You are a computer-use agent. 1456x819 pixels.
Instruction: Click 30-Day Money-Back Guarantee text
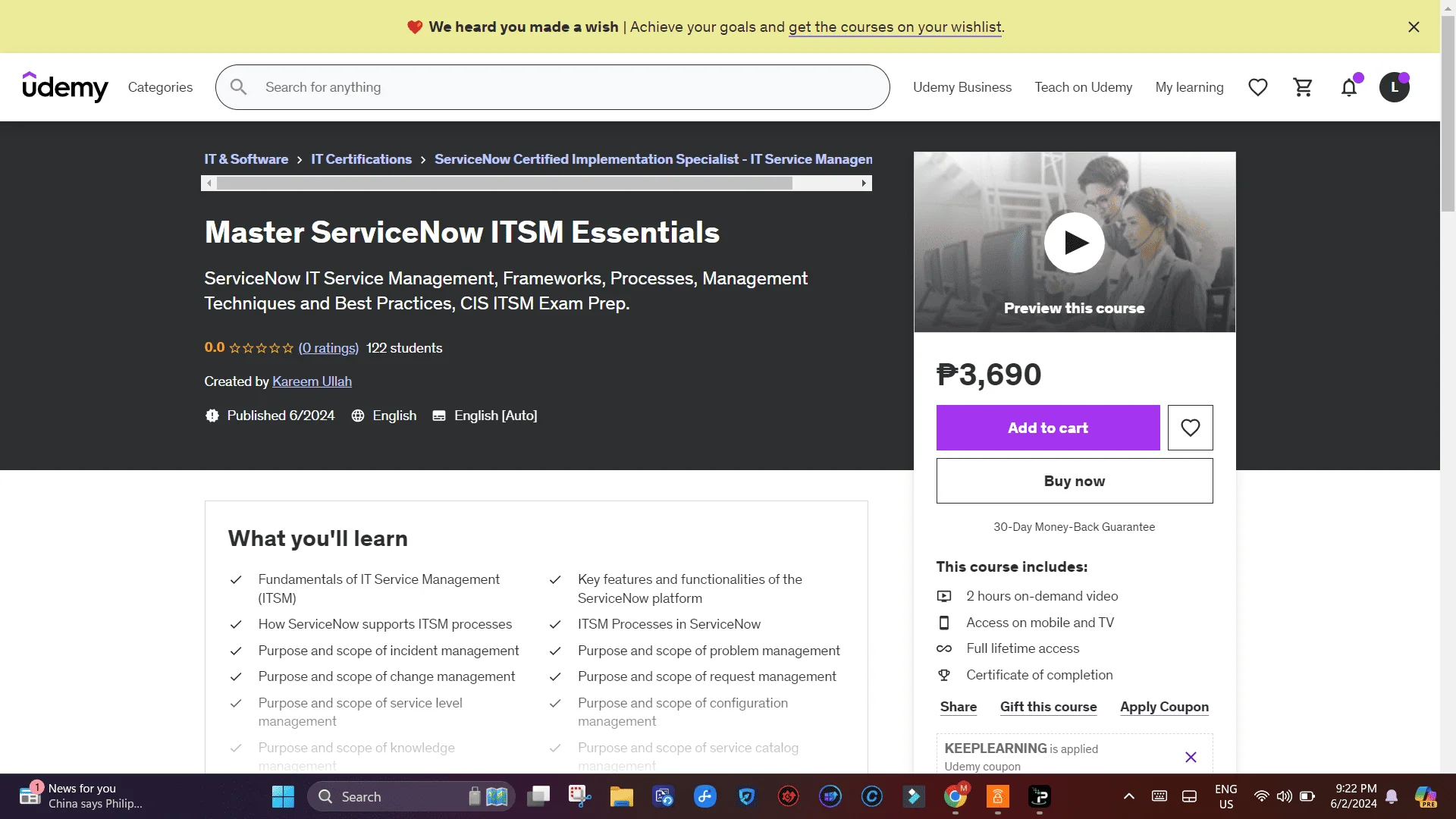point(1075,527)
